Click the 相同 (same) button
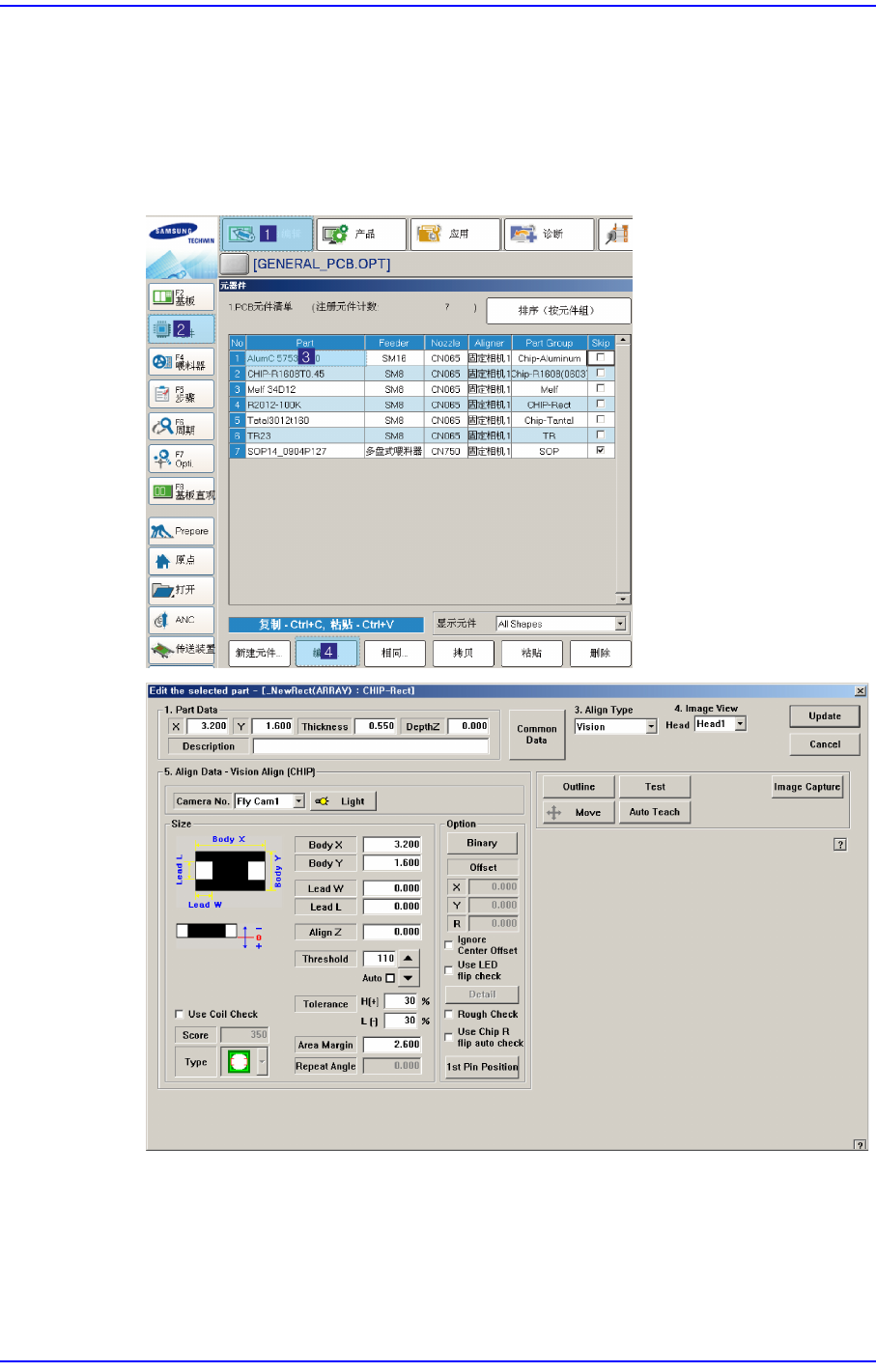 click(x=395, y=654)
